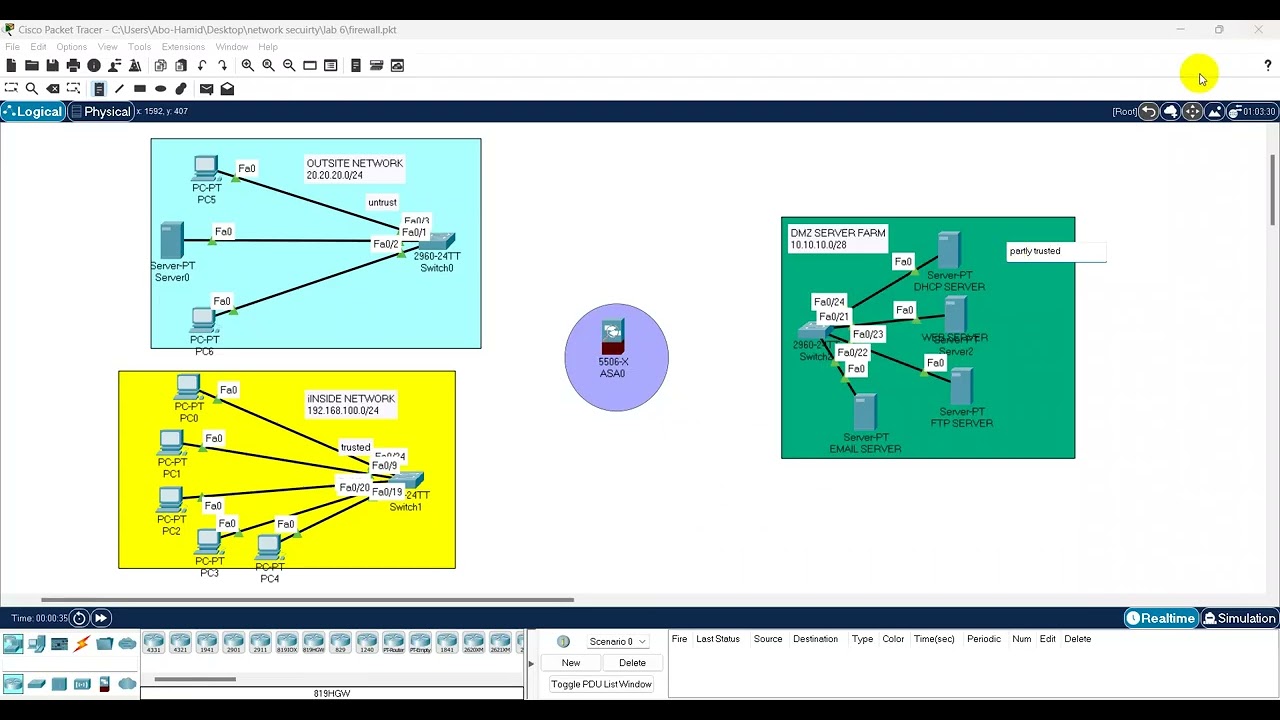Open the Help menu
1280x720 pixels.
coord(268,47)
